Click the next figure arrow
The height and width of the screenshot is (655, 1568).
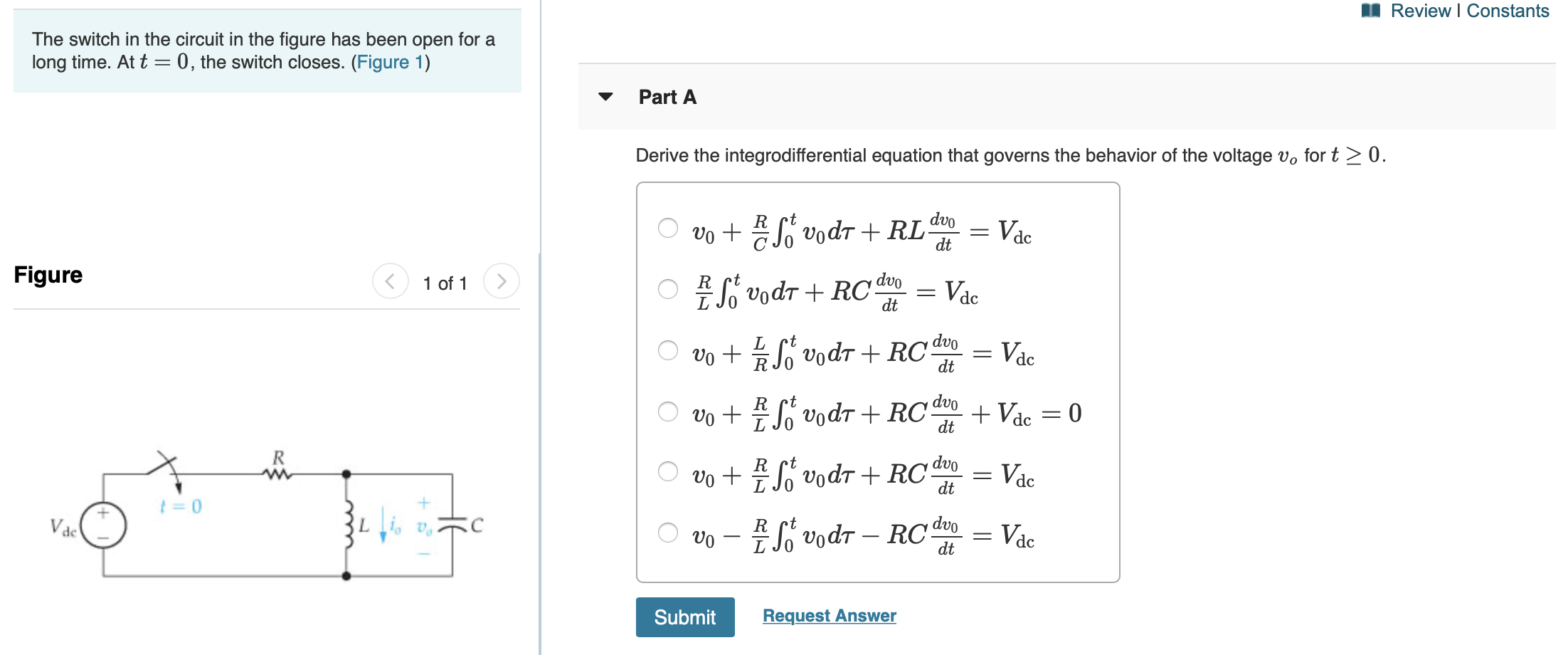pyautogui.click(x=503, y=281)
